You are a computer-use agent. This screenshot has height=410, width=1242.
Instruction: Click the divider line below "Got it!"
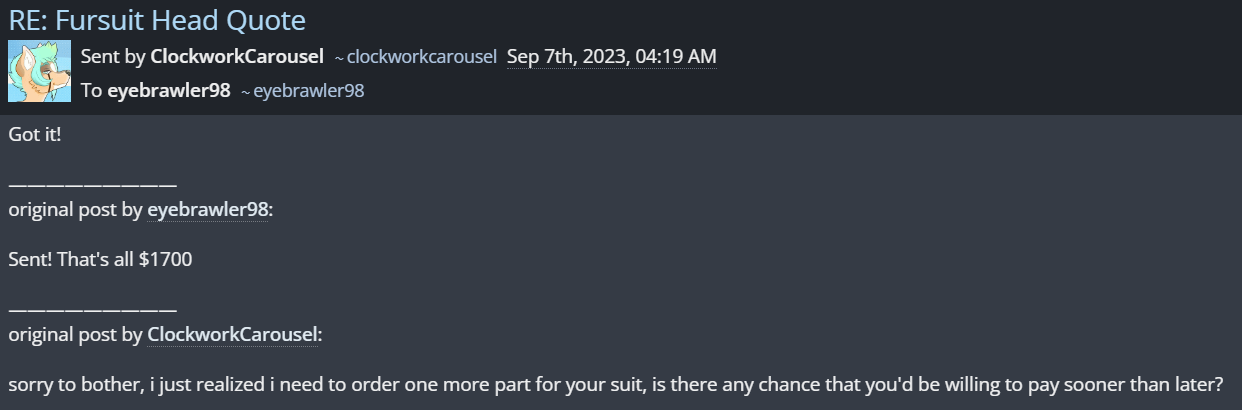click(x=93, y=185)
